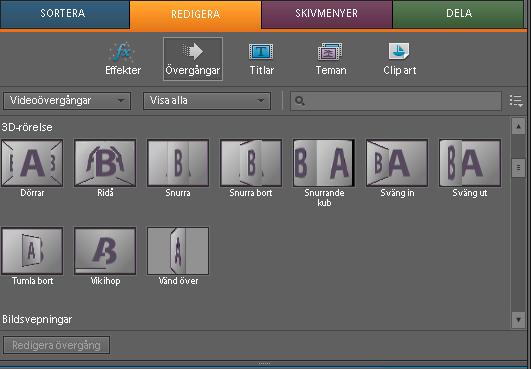The height and width of the screenshot is (369, 531).
Task: Switch to the SKIVMENYER tab
Action: point(326,14)
